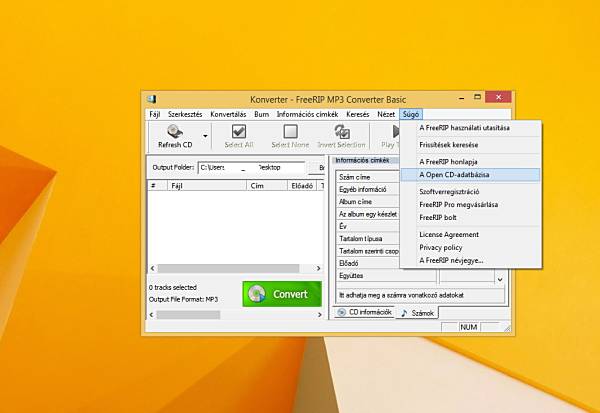Click the Invert Selection toolbar icon
This screenshot has width=600, height=413.
click(342, 131)
